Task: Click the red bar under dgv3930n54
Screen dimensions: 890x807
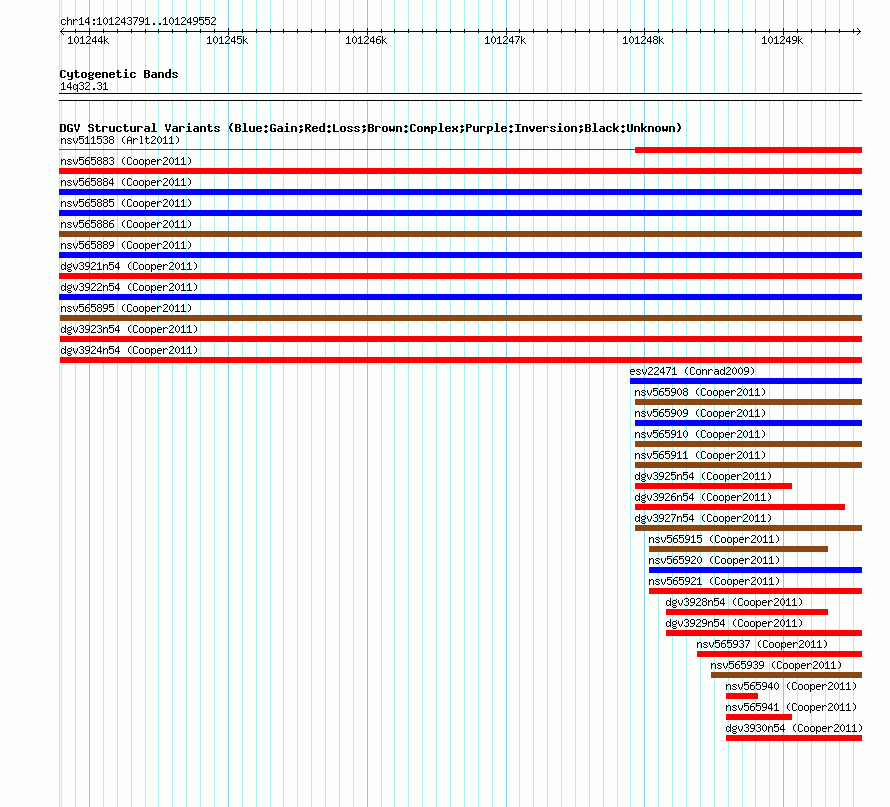Action: (x=794, y=738)
